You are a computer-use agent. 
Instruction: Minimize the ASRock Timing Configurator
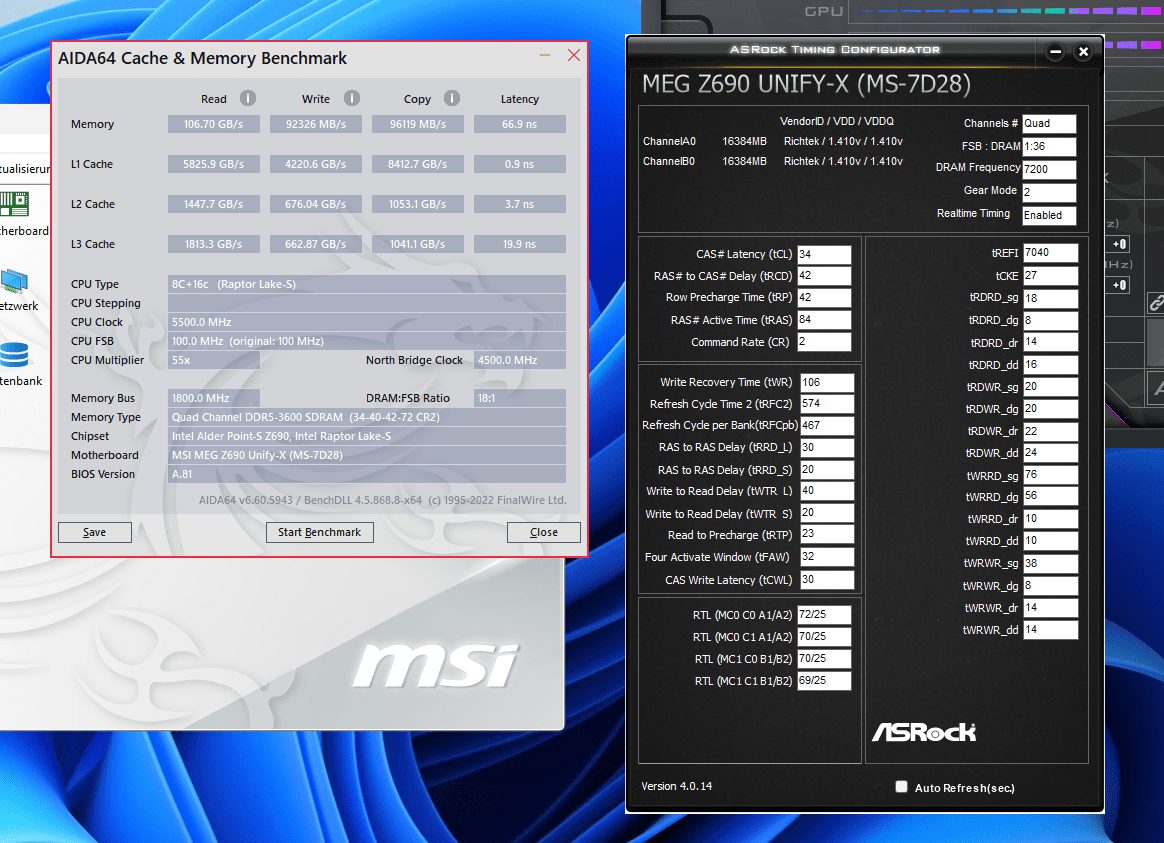click(1056, 52)
